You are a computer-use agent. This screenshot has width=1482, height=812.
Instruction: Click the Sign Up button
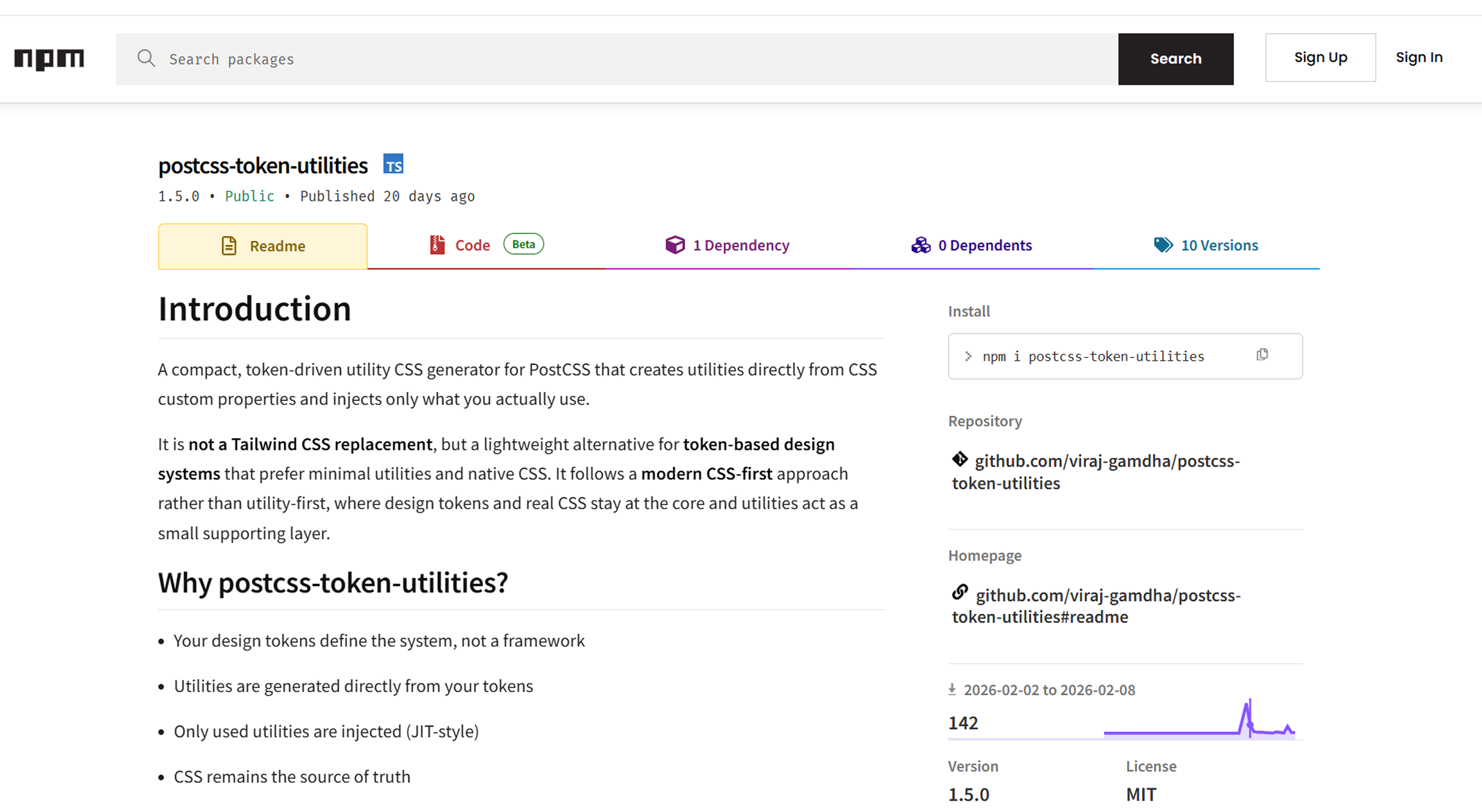point(1321,57)
